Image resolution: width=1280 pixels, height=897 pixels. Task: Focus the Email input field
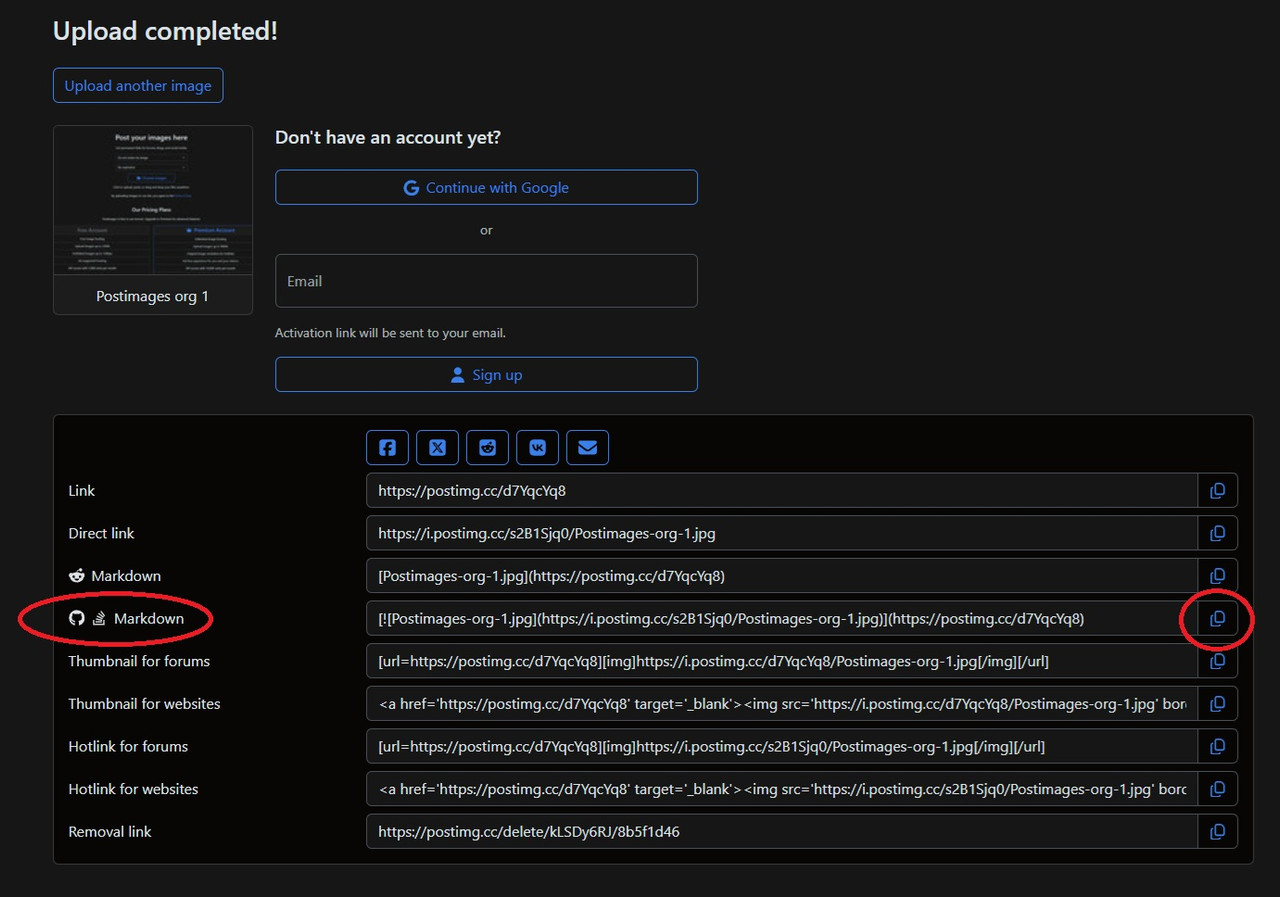[x=486, y=281]
